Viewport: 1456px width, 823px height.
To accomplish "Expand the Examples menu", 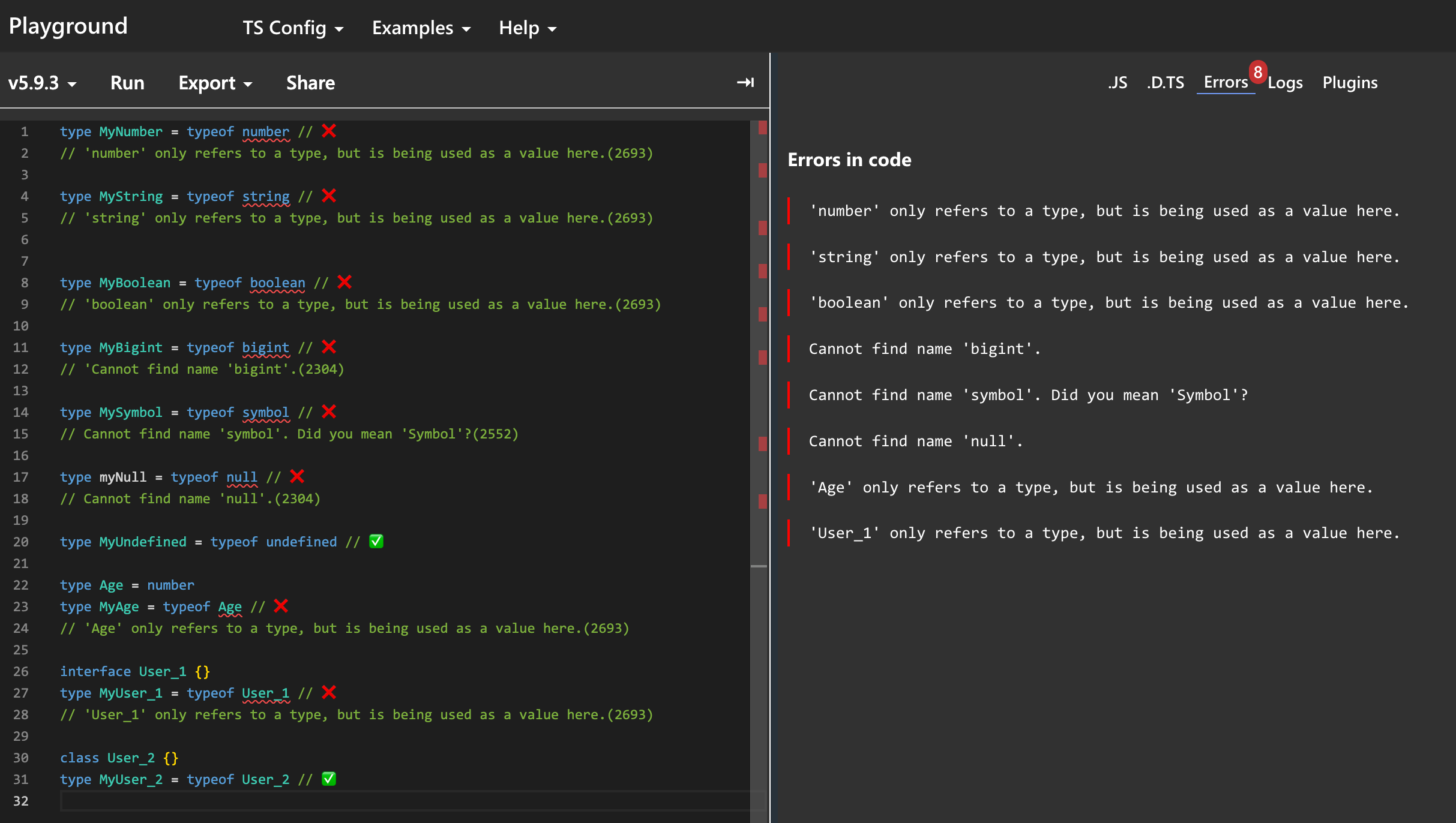I will coord(421,28).
